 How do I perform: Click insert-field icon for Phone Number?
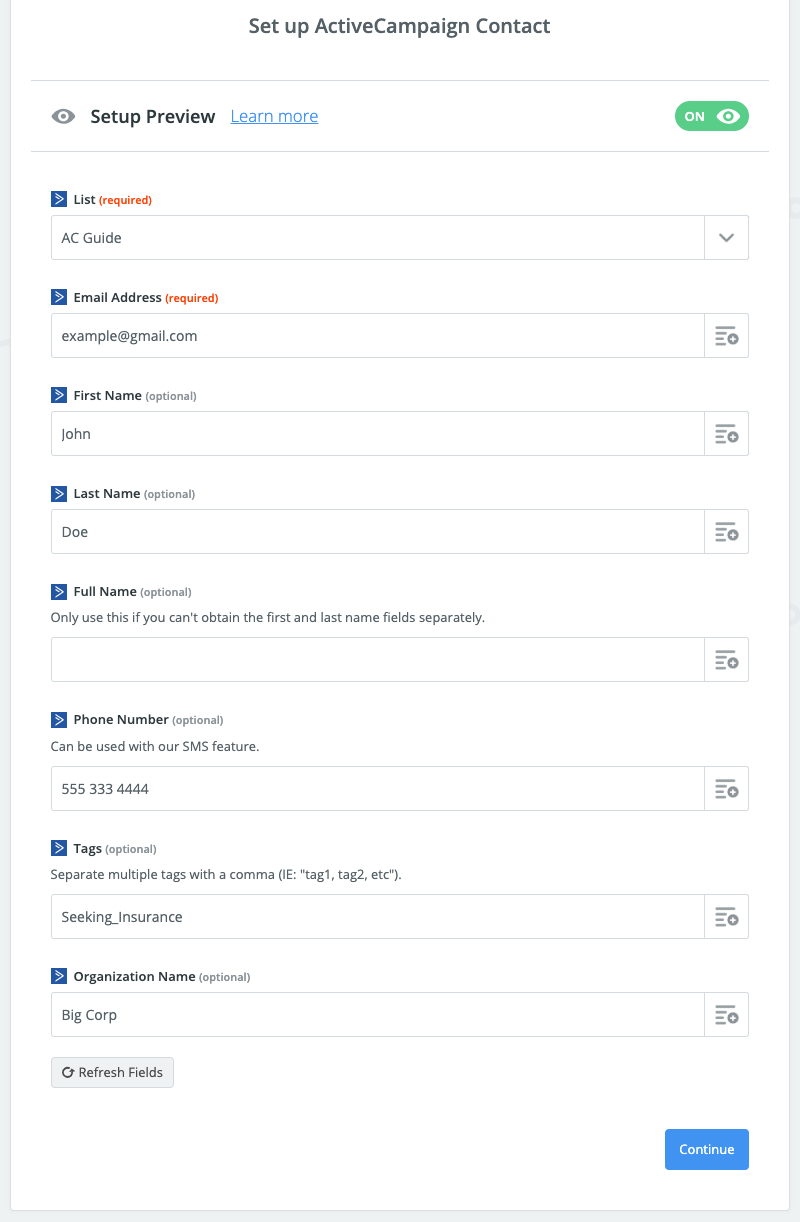pyautogui.click(x=726, y=789)
